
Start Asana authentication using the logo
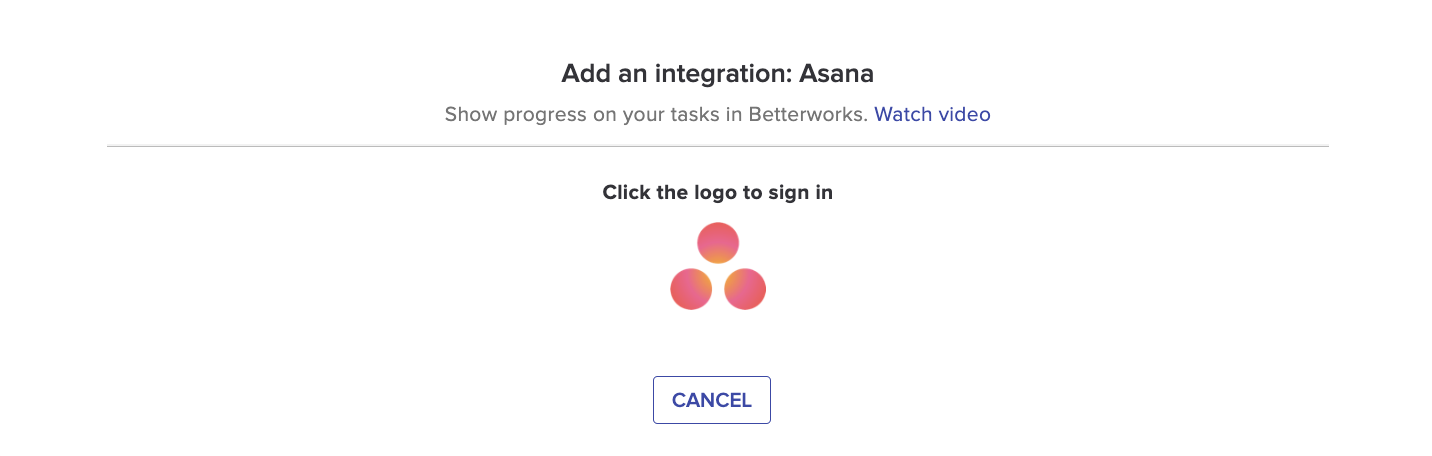(718, 266)
